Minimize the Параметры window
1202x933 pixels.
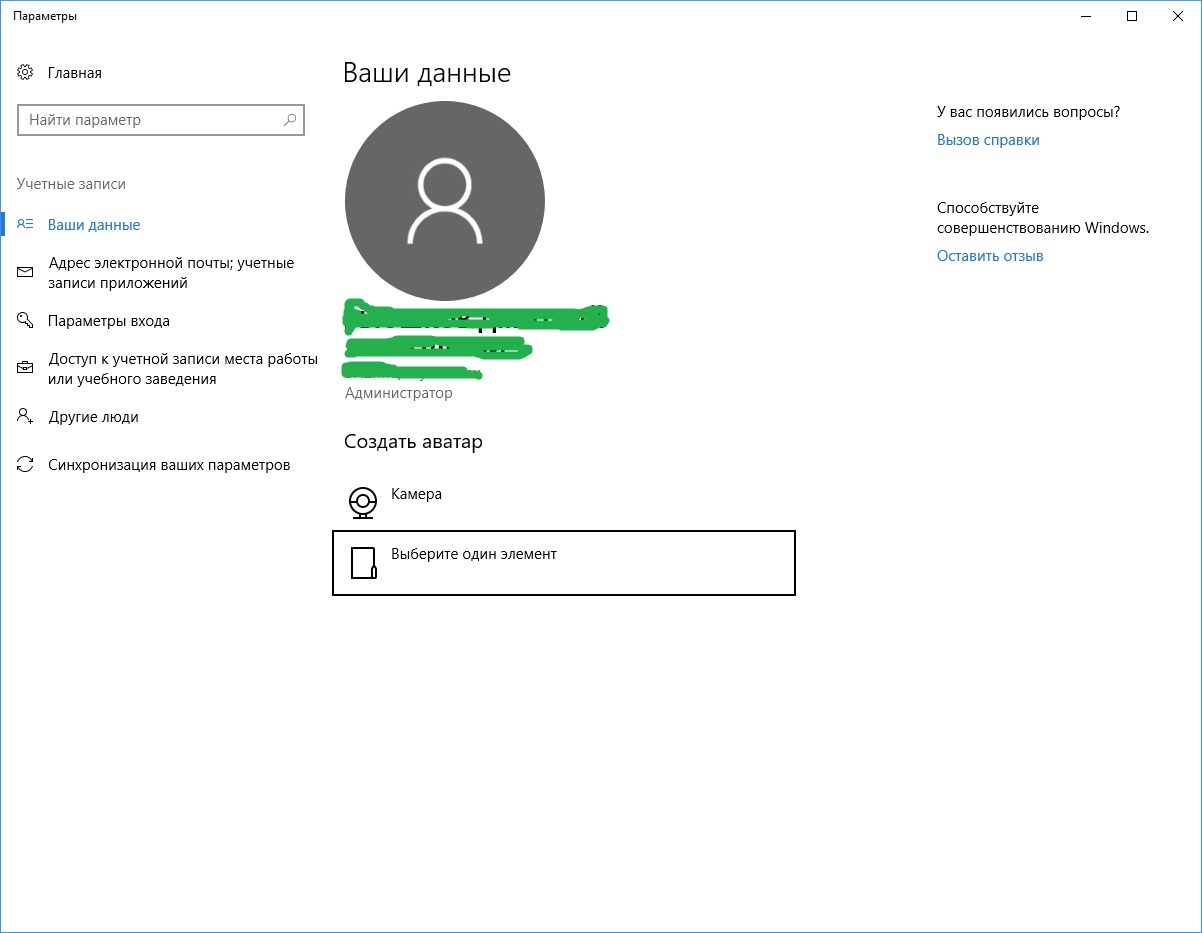(1086, 16)
